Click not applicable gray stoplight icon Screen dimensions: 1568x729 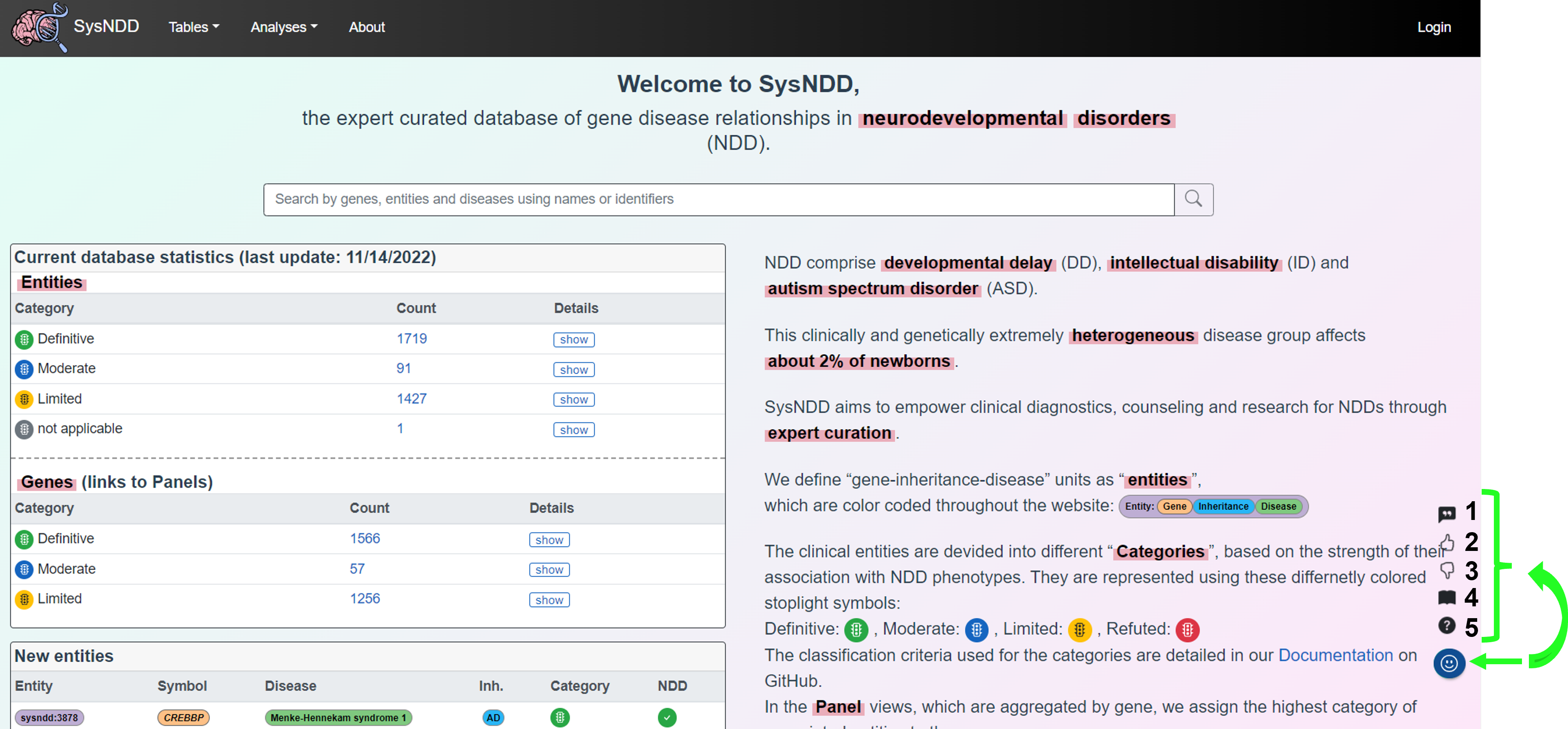tap(24, 429)
